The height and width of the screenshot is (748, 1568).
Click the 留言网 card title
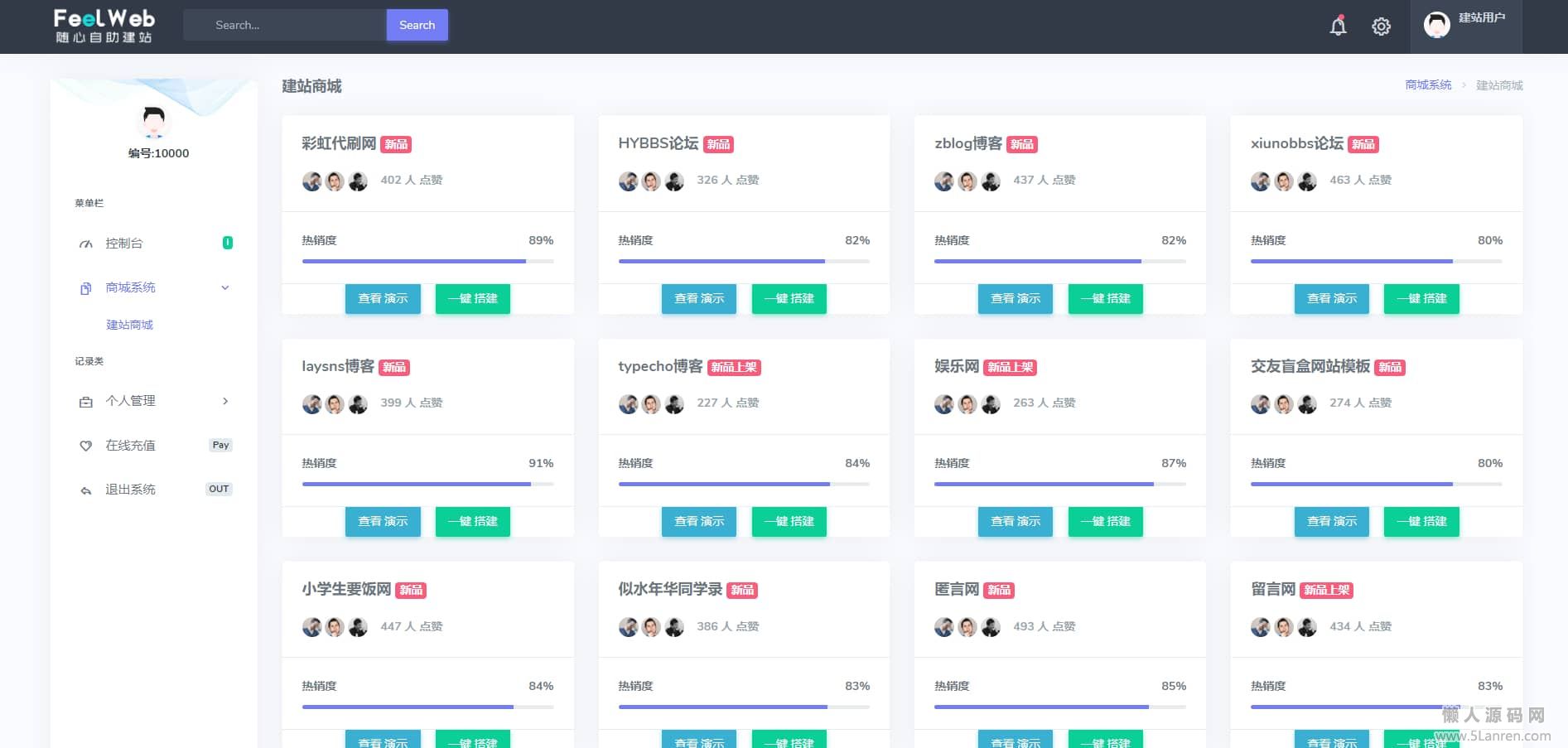tap(1273, 589)
